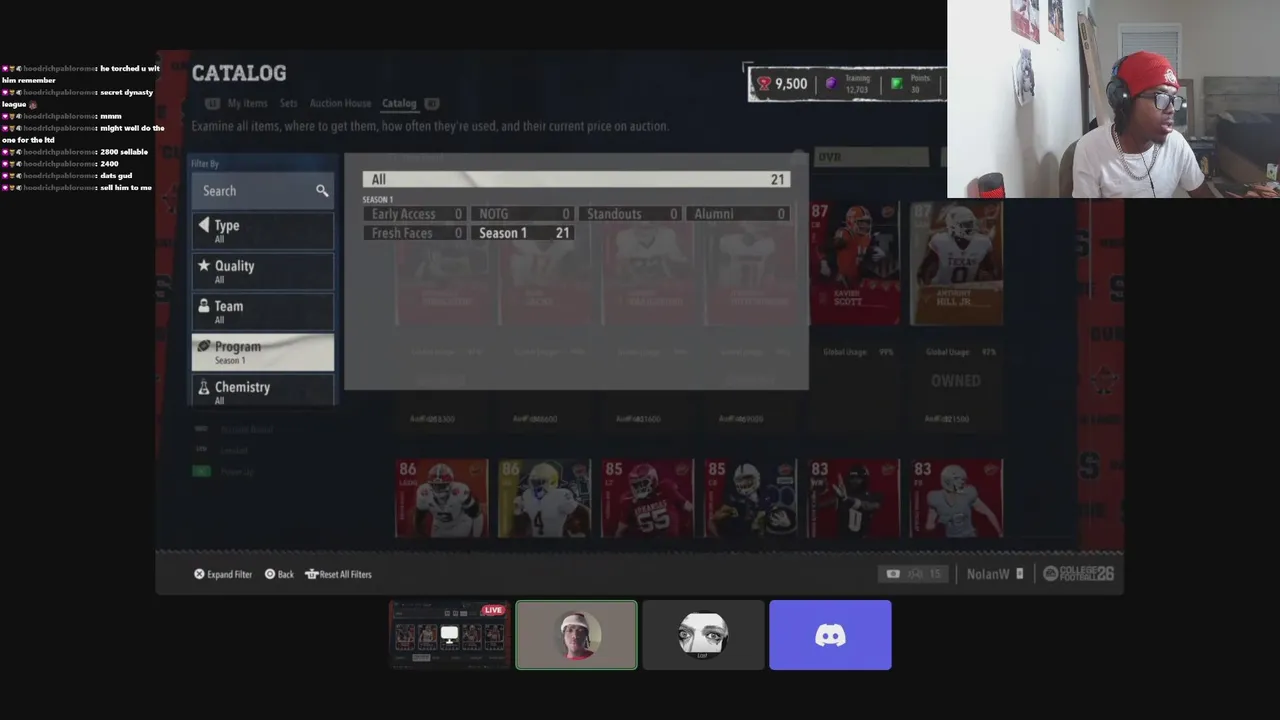Click the chat message 'dats gud'
Image resolution: width=1280 pixels, height=720 pixels.
click(116, 176)
